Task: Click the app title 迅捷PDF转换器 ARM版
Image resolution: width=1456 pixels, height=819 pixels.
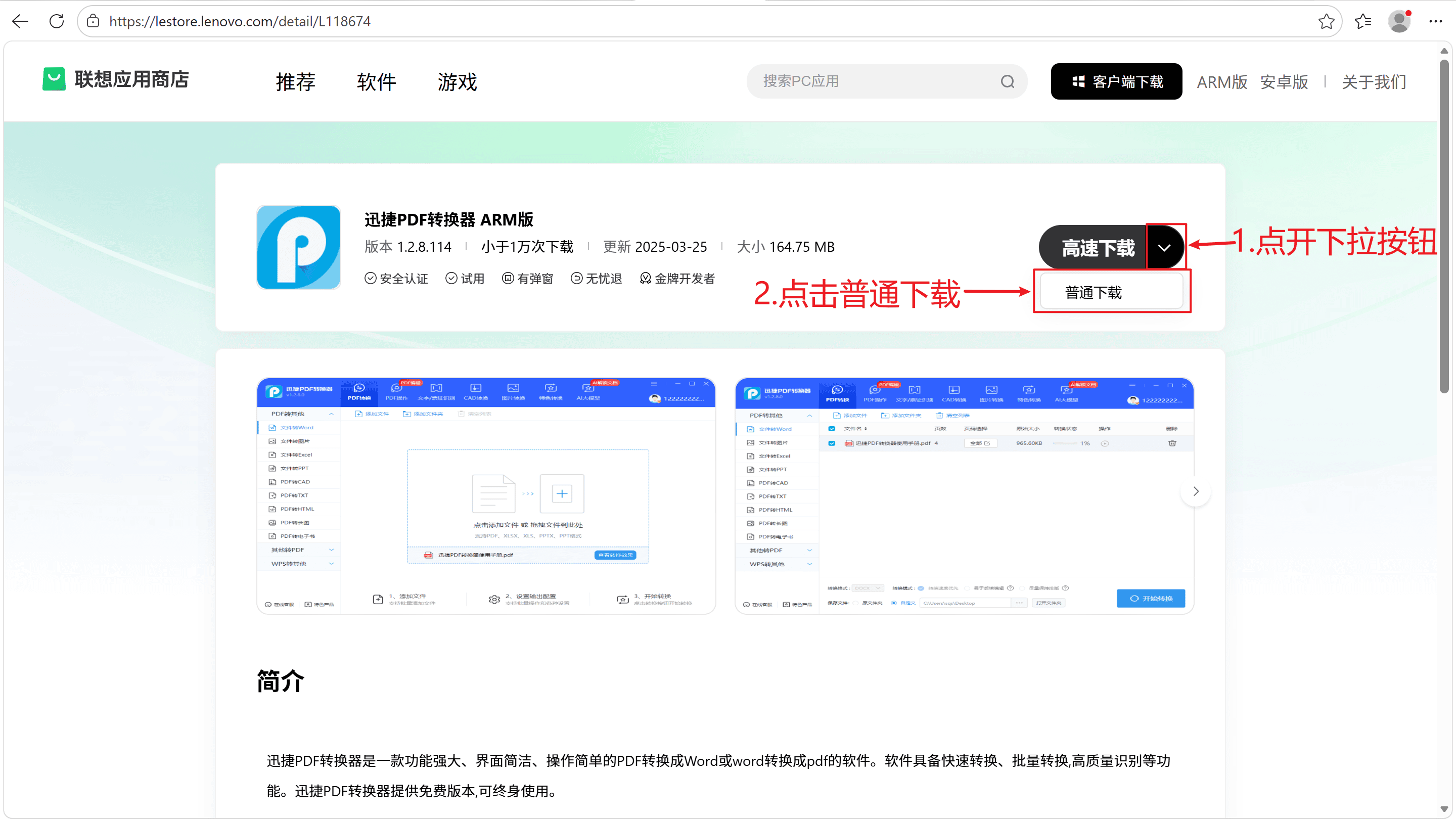Action: click(x=449, y=219)
